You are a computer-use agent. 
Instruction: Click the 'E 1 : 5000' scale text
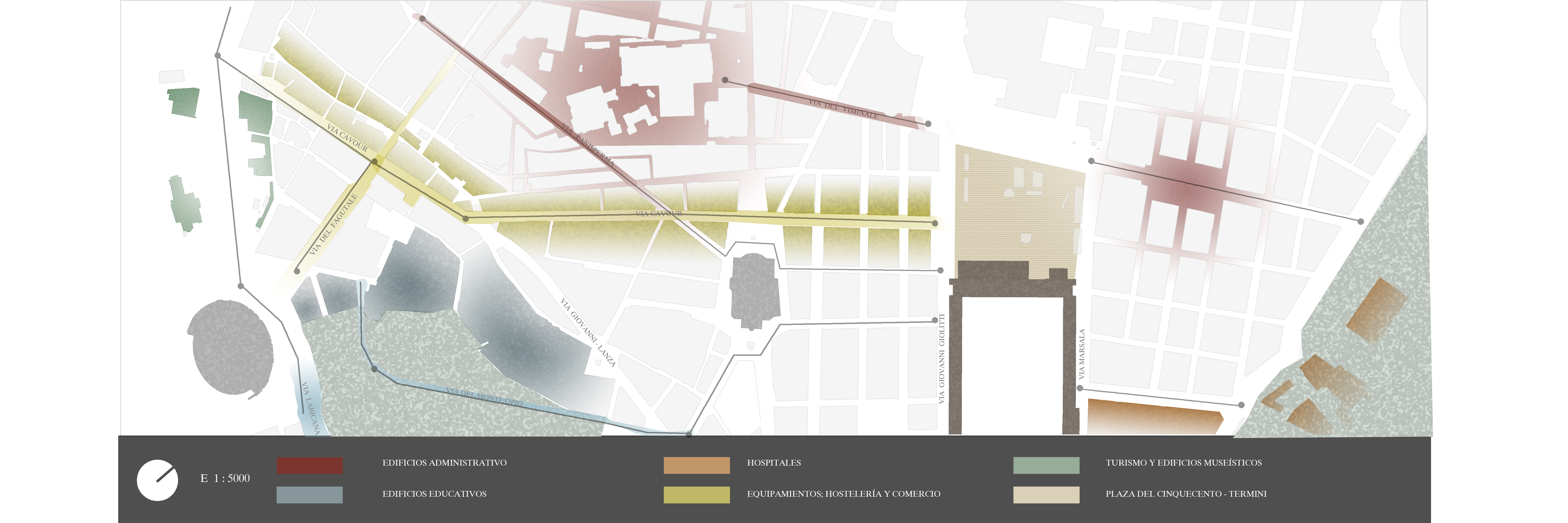225,478
